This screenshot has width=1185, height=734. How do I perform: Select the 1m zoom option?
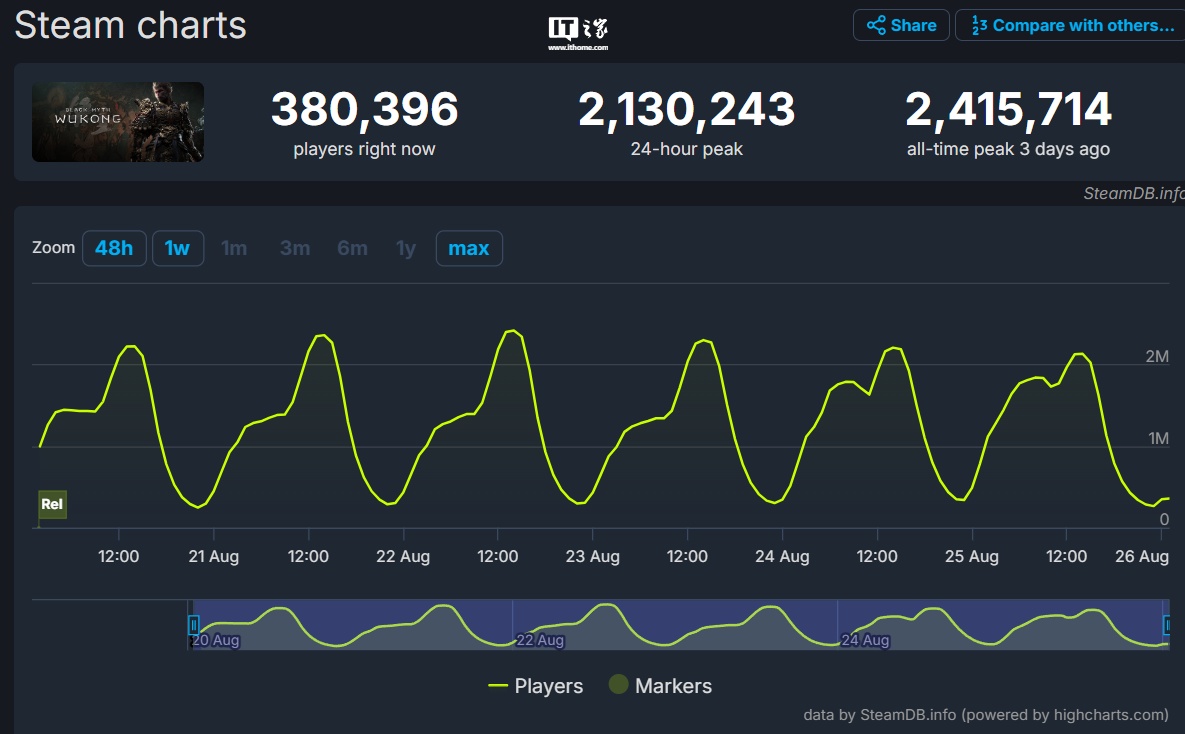[x=234, y=248]
